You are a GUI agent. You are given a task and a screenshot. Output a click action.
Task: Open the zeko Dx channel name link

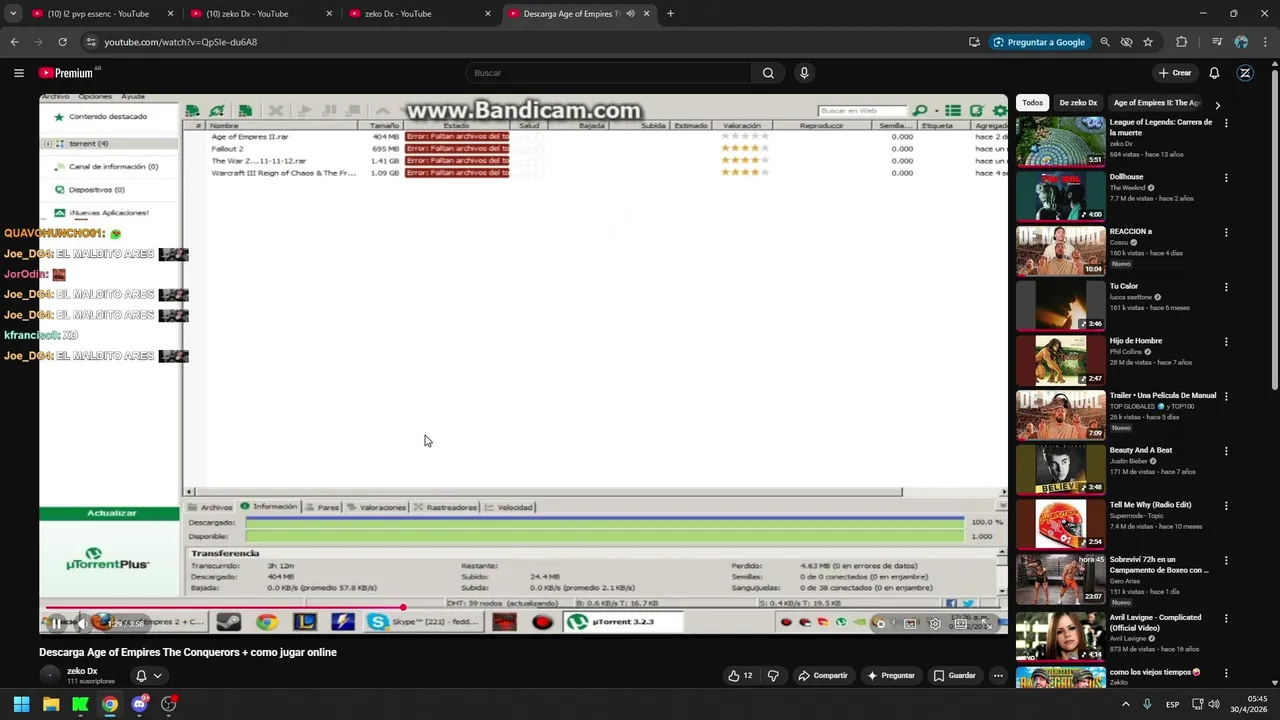(82, 671)
